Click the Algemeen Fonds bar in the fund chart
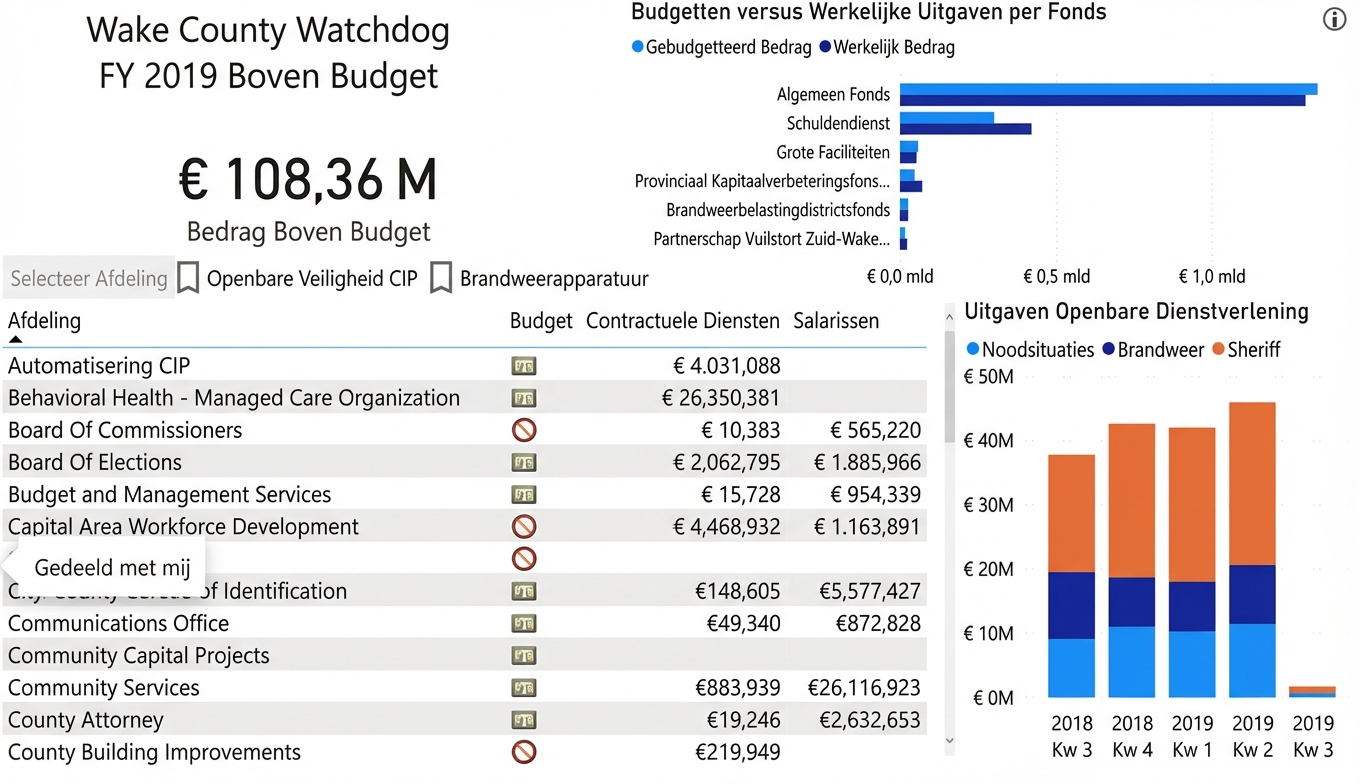This screenshot has height=784, width=1360. pyautogui.click(x=1100, y=94)
